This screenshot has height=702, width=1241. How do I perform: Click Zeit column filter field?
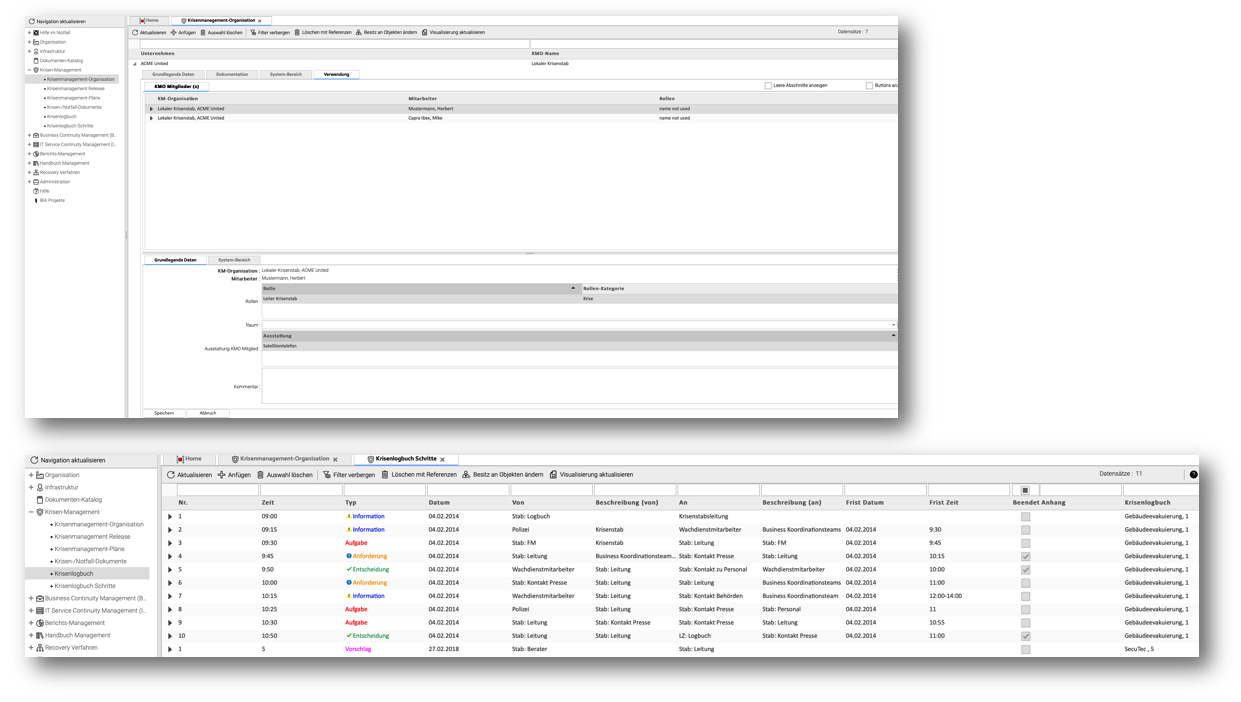[x=301, y=490]
